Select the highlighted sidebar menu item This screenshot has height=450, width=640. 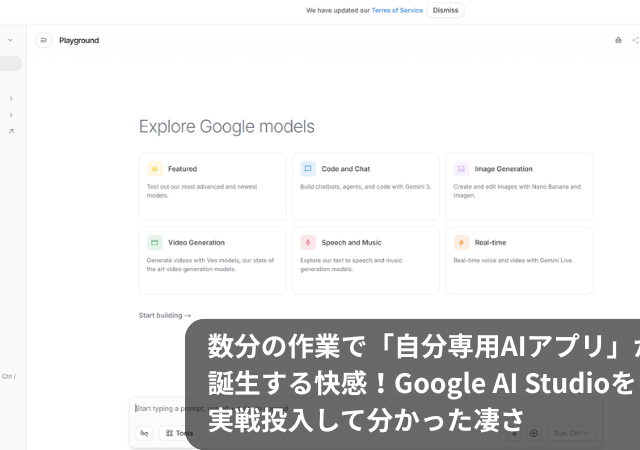coord(10,64)
